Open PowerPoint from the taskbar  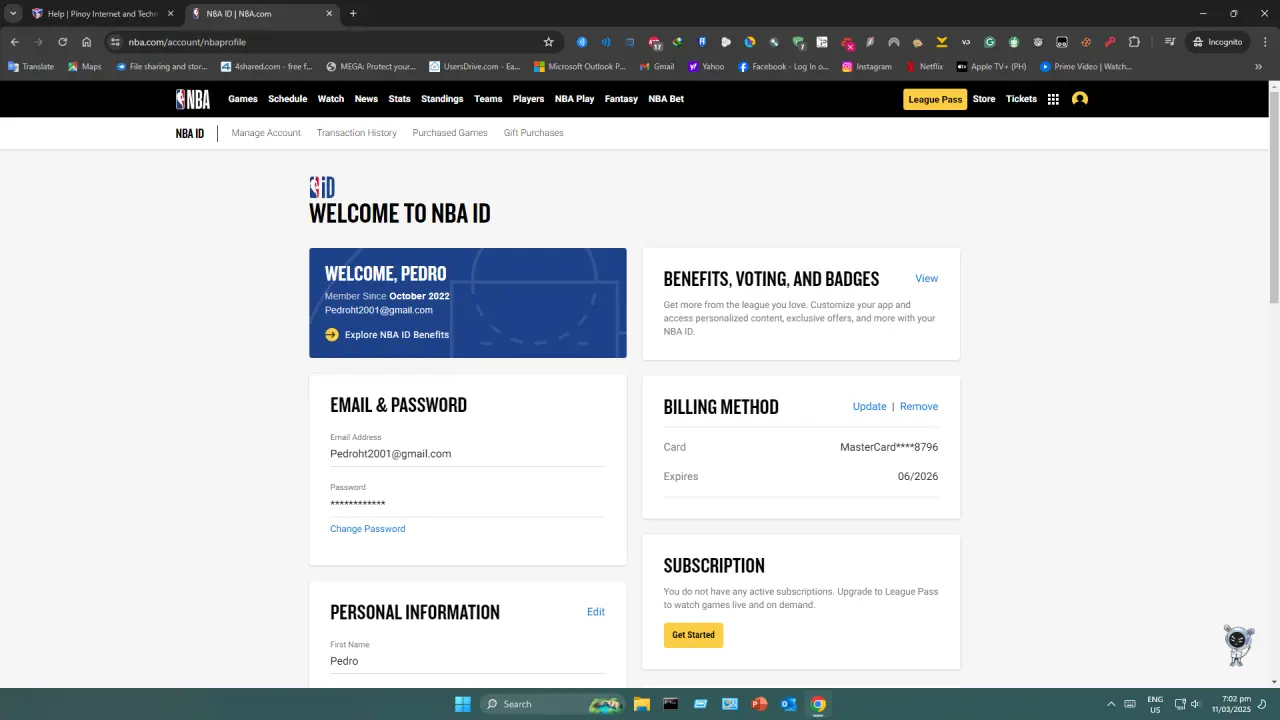pos(759,704)
